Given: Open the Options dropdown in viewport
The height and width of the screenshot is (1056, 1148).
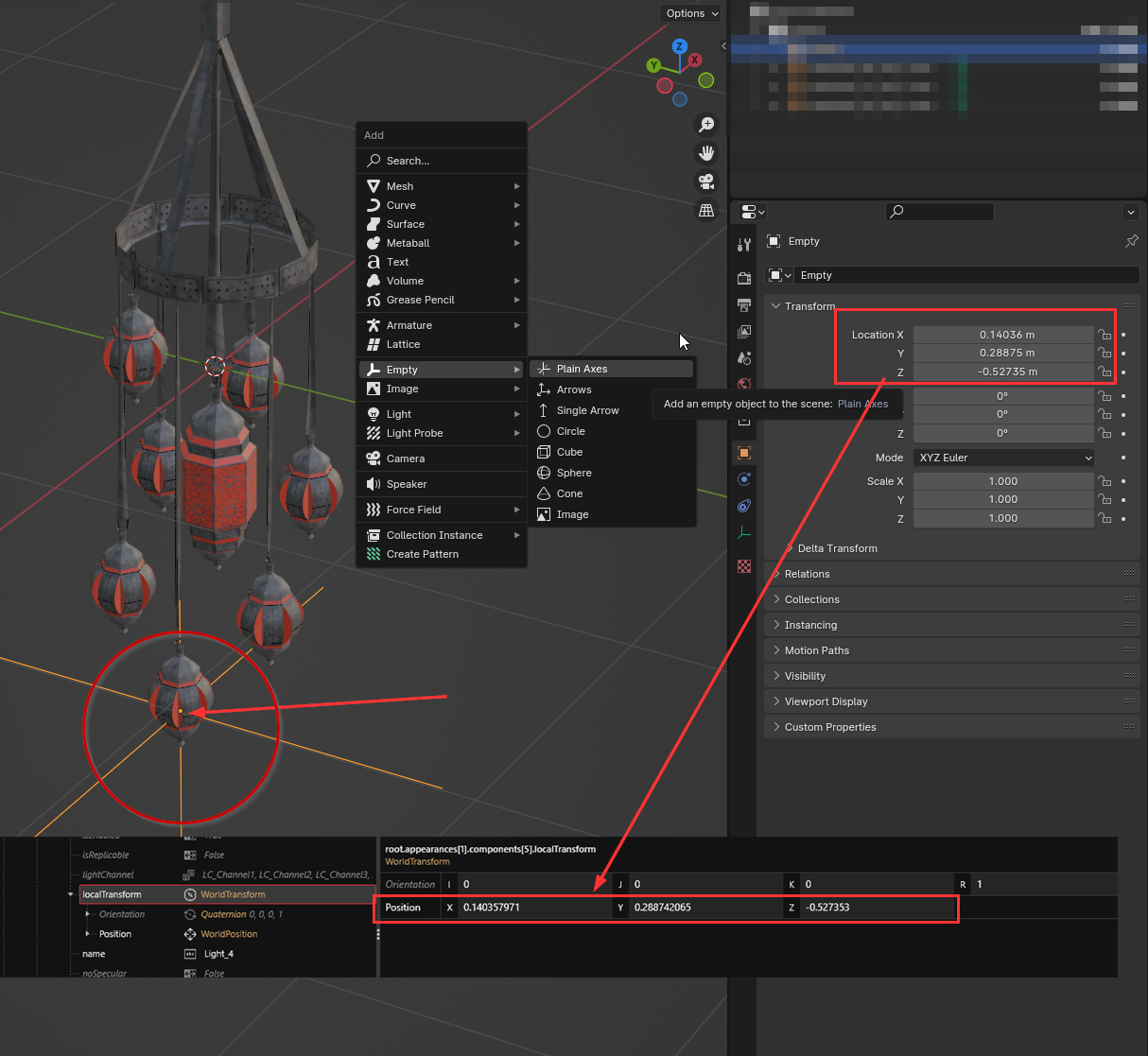Looking at the screenshot, I should (x=691, y=13).
